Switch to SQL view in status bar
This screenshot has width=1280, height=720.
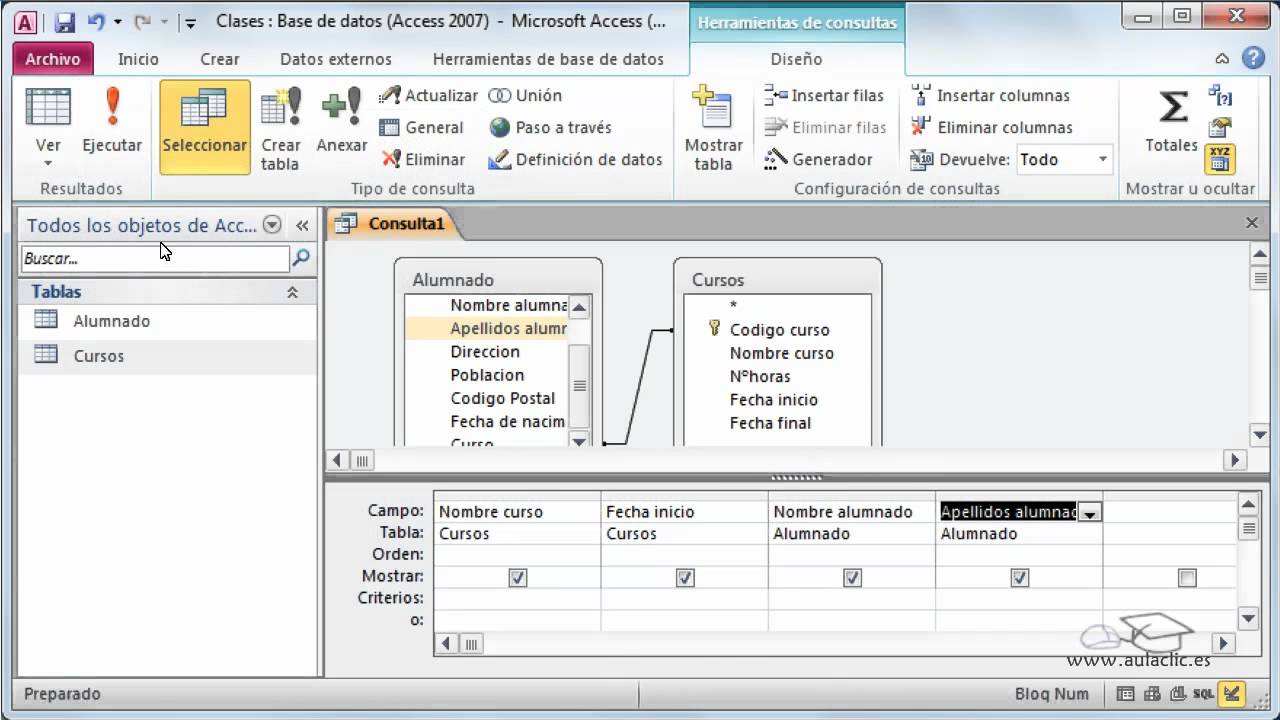[x=1204, y=693]
